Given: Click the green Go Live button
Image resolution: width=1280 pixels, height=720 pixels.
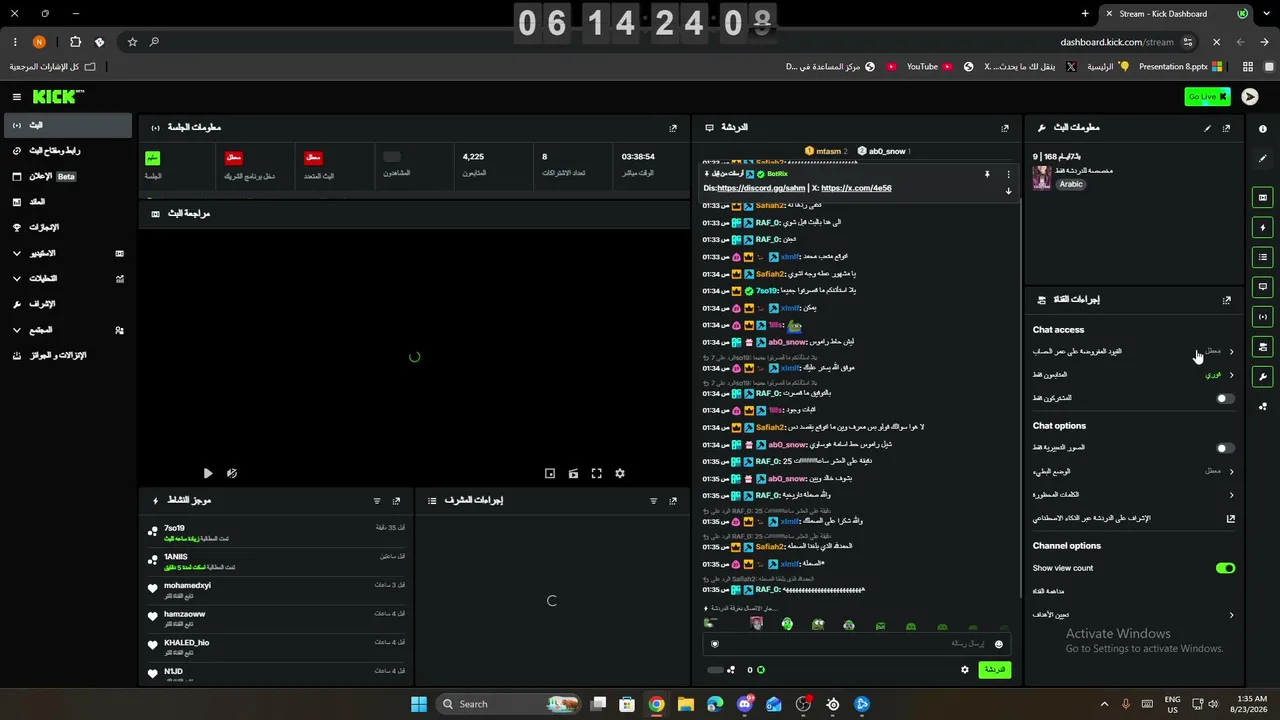Looking at the screenshot, I should (x=1207, y=97).
